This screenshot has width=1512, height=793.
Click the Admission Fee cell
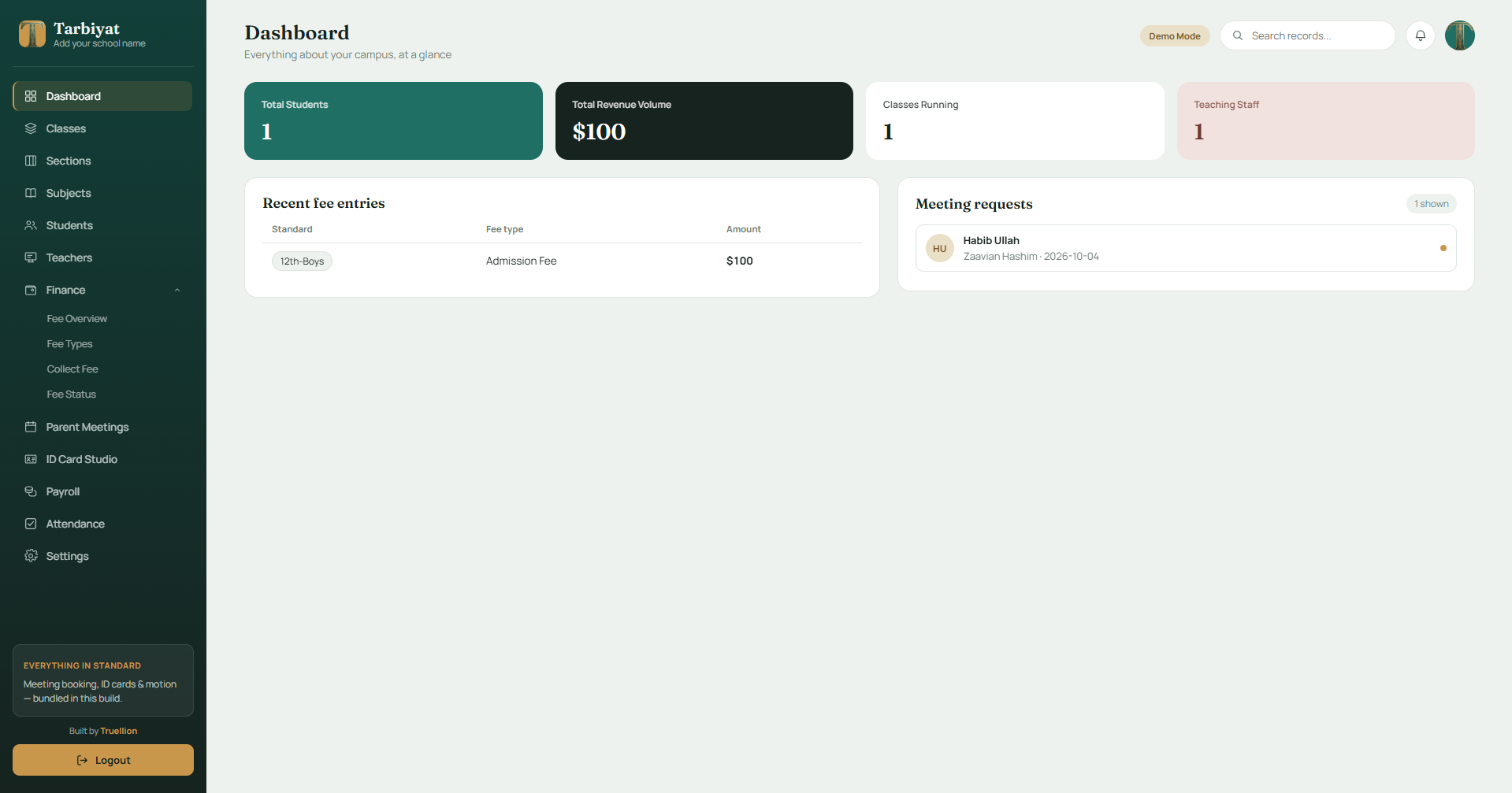522,261
